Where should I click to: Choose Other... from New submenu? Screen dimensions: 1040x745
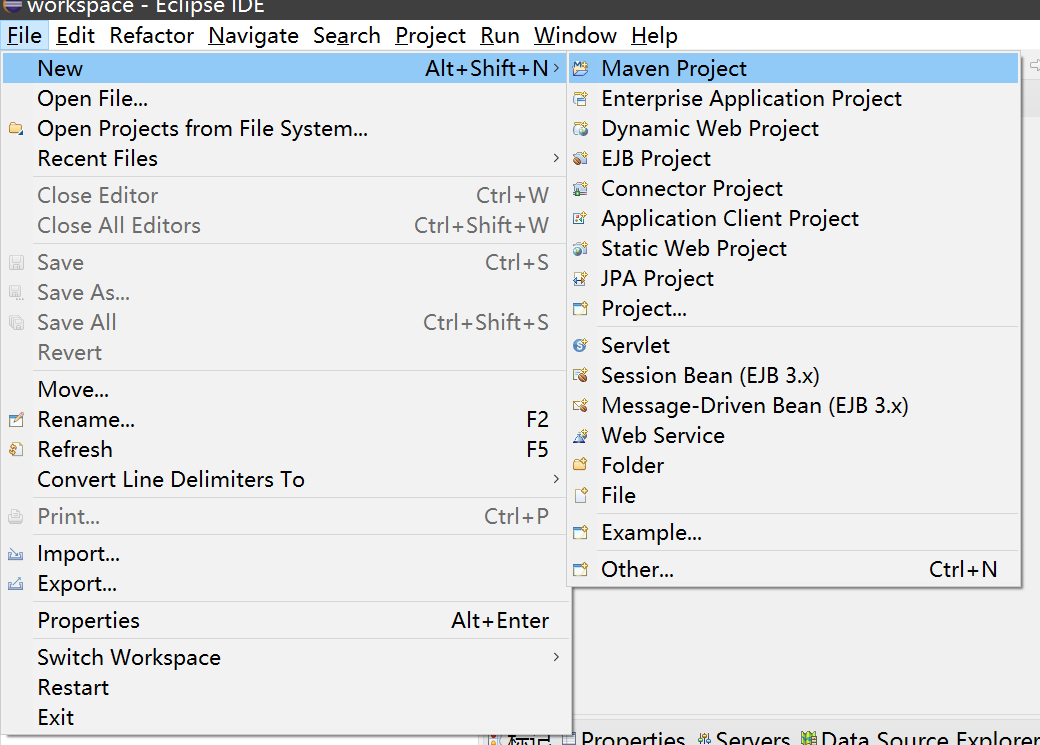point(637,570)
